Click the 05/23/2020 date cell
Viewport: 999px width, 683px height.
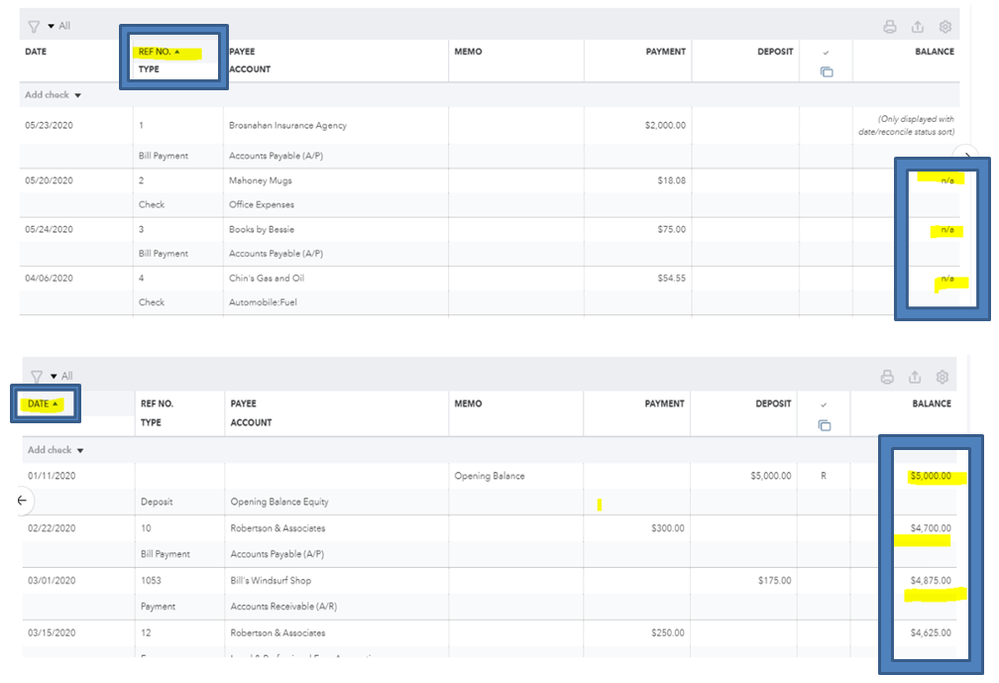tap(49, 126)
